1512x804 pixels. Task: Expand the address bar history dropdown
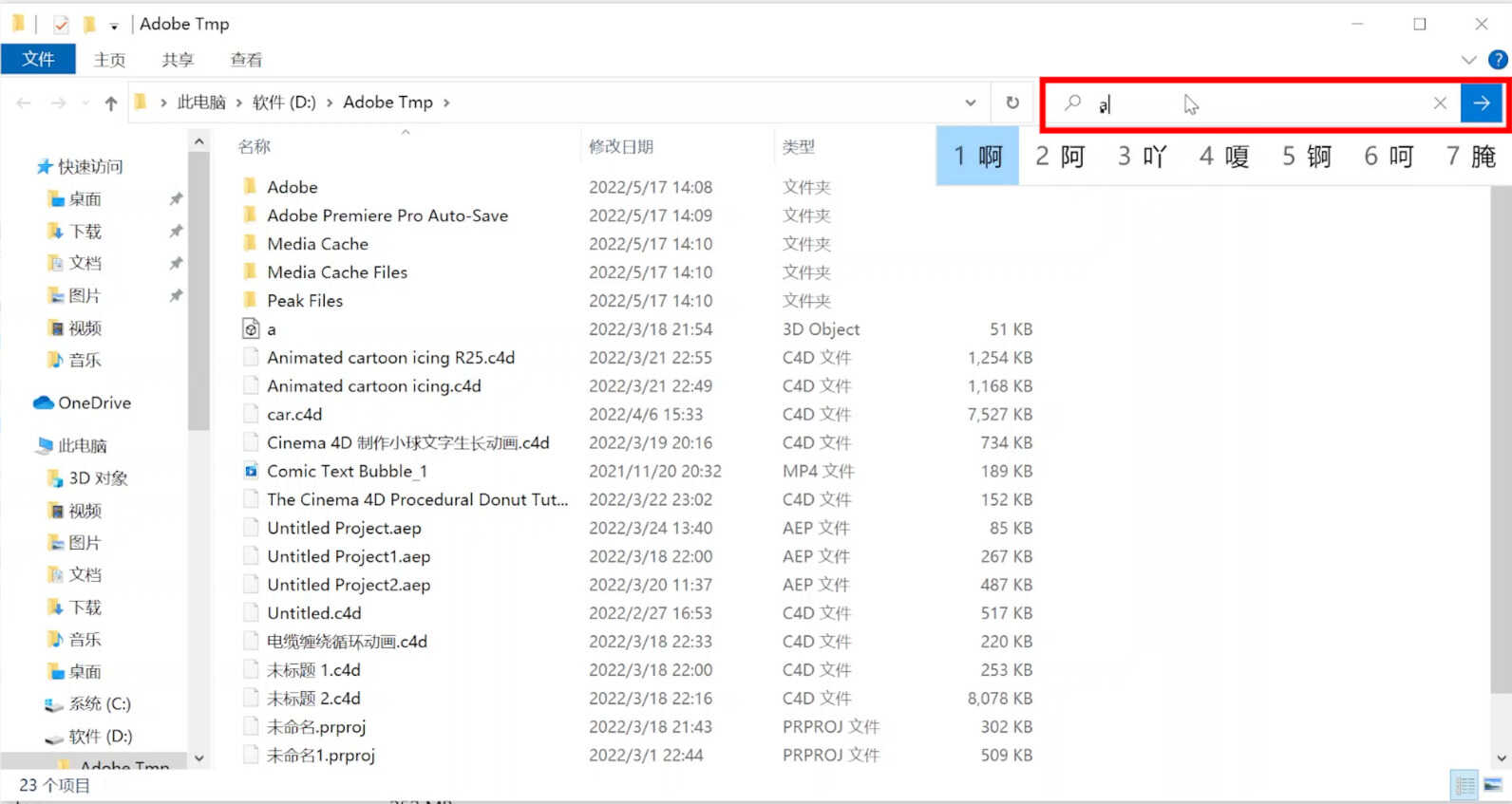970,103
